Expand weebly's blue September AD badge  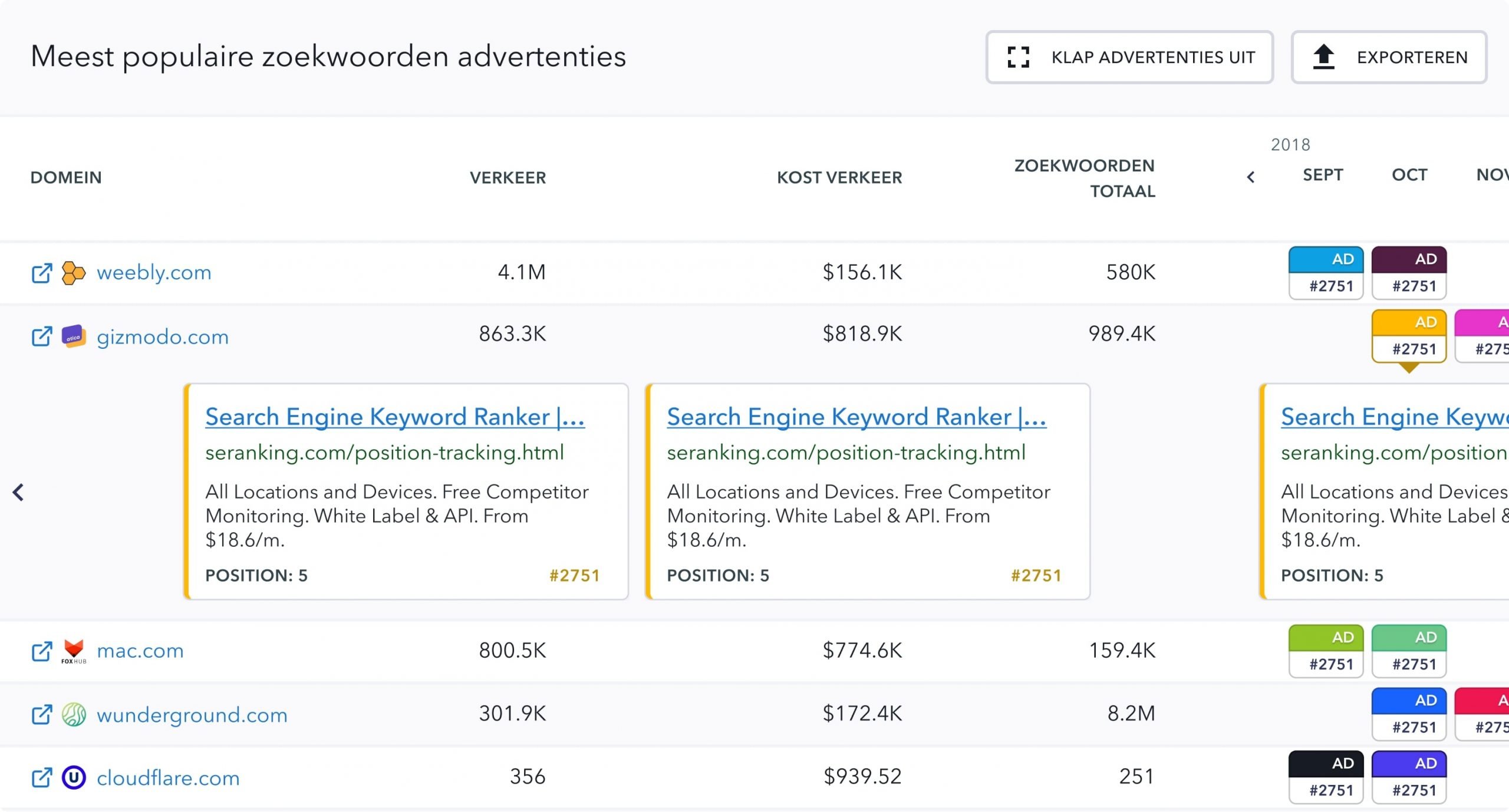point(1326,273)
